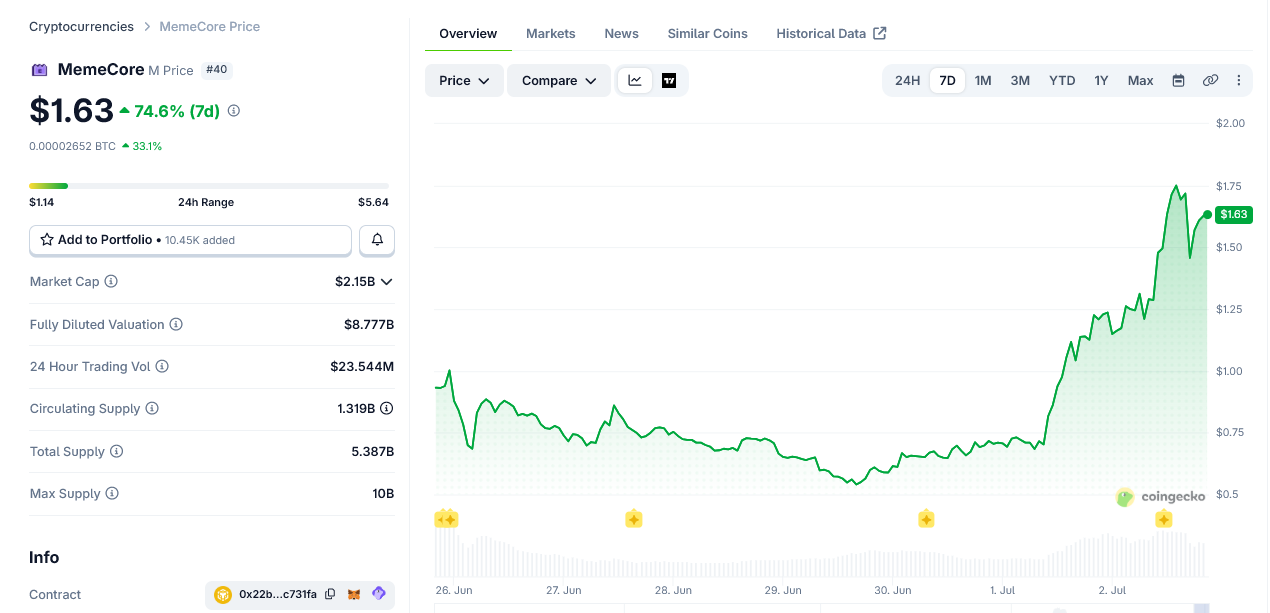Copy chart link icon

click(1210, 81)
